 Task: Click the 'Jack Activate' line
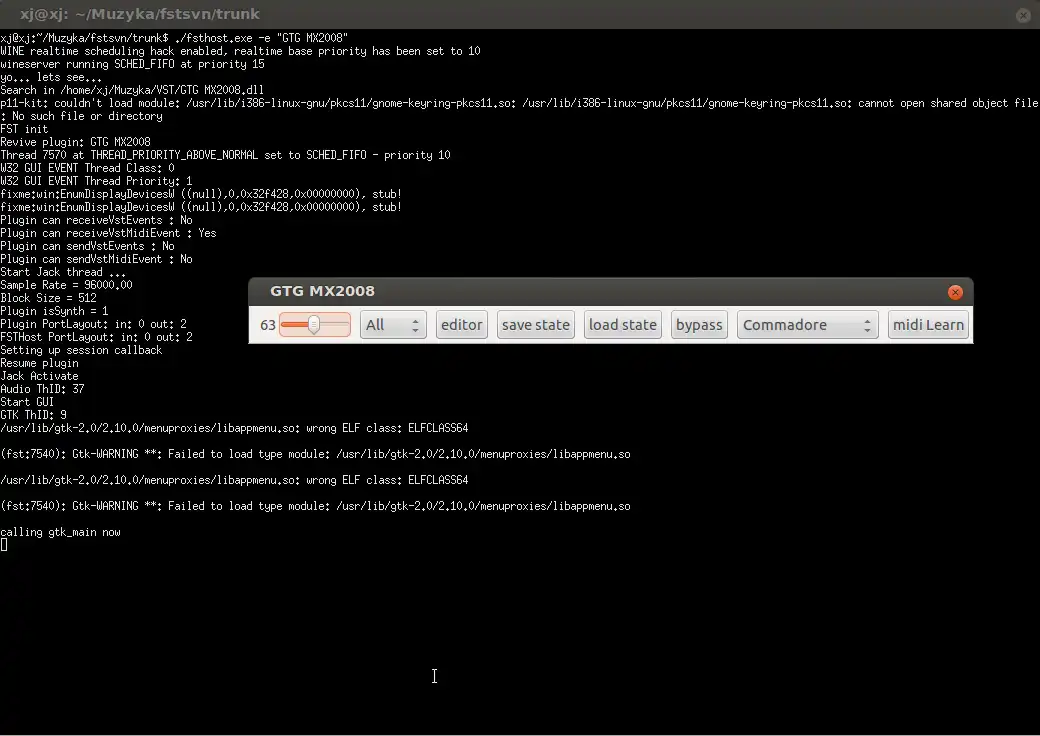(39, 376)
